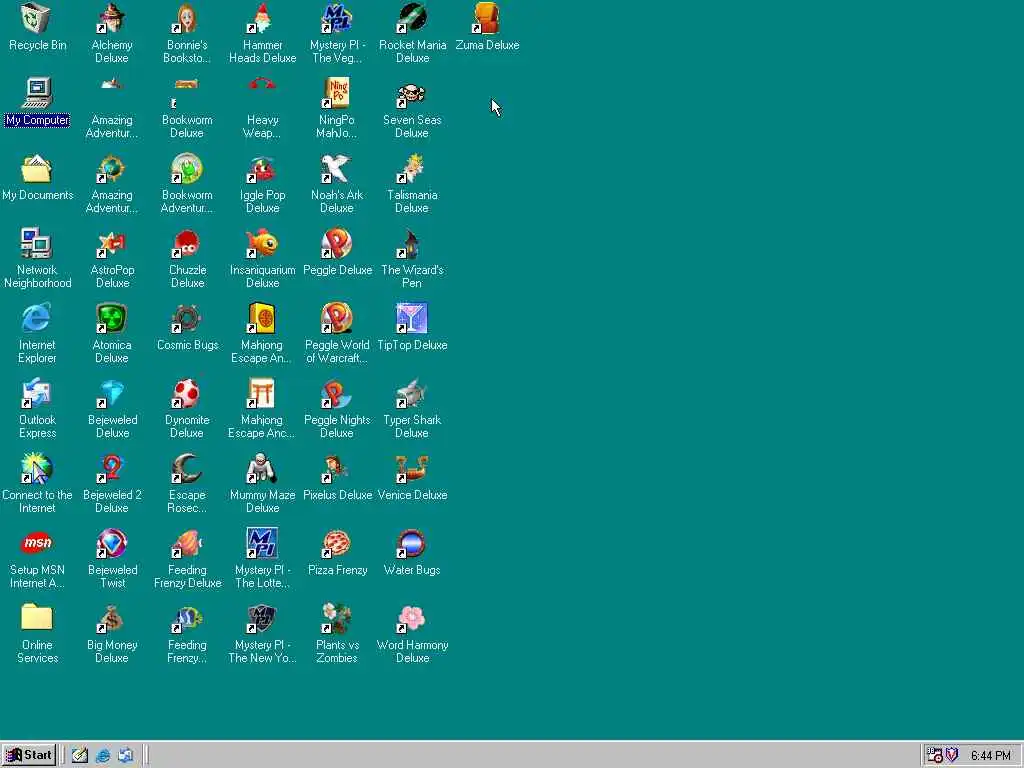Click Bejeweled Twist shortcut
The width and height of the screenshot is (1024, 768).
[x=112, y=544]
